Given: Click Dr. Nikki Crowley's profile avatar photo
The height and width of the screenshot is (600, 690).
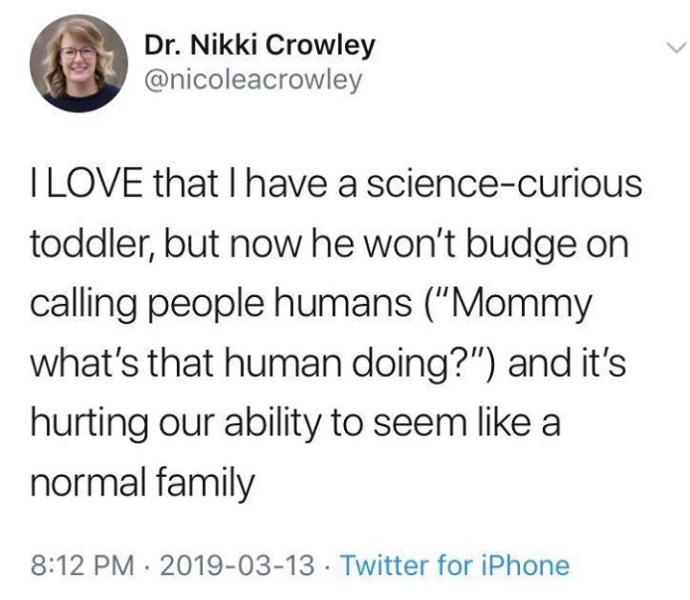Looking at the screenshot, I should coord(77,68).
